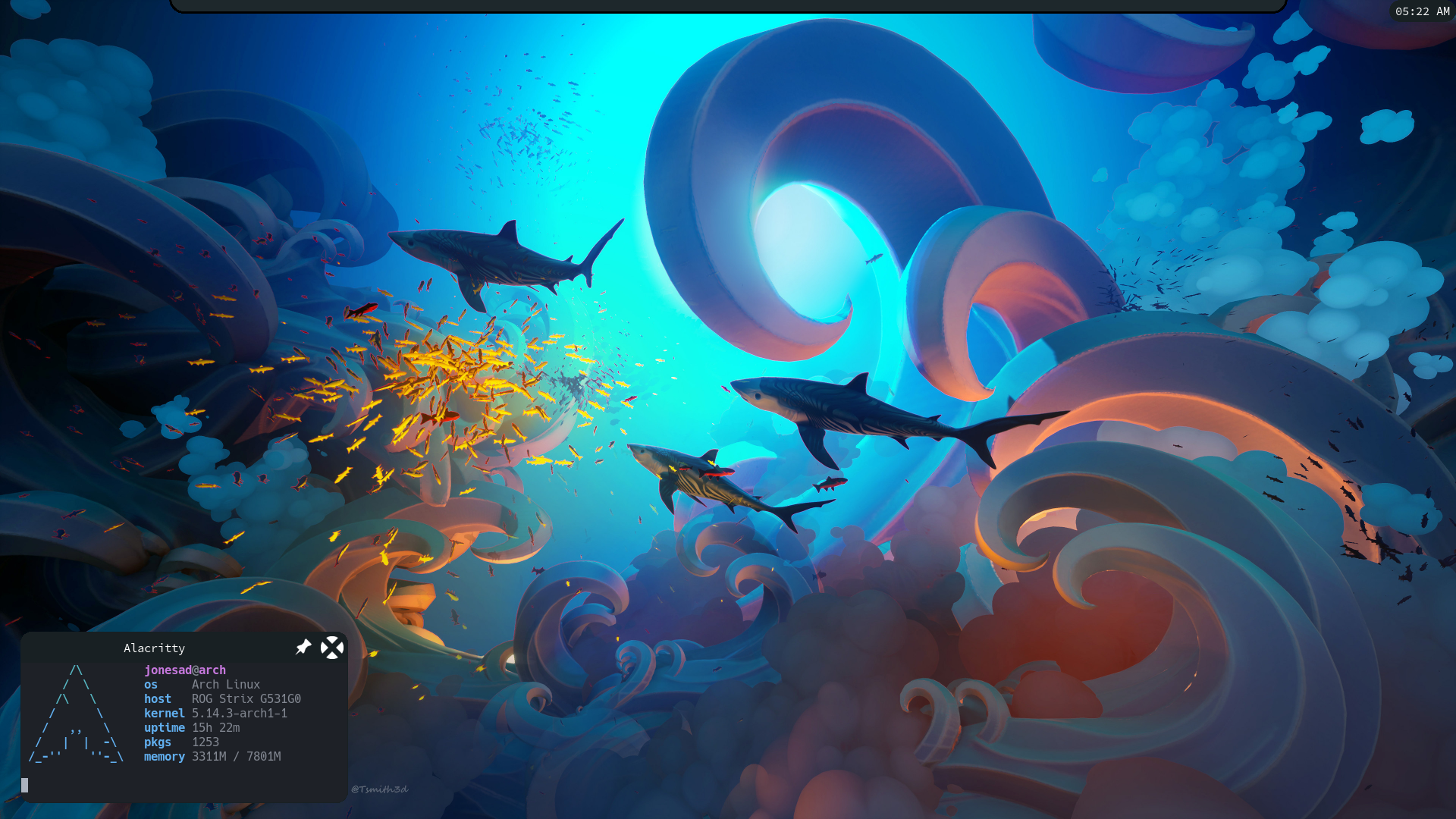Click the 'ROG Strix G531GO' text
Screen dimensions: 1456x819
point(246,699)
